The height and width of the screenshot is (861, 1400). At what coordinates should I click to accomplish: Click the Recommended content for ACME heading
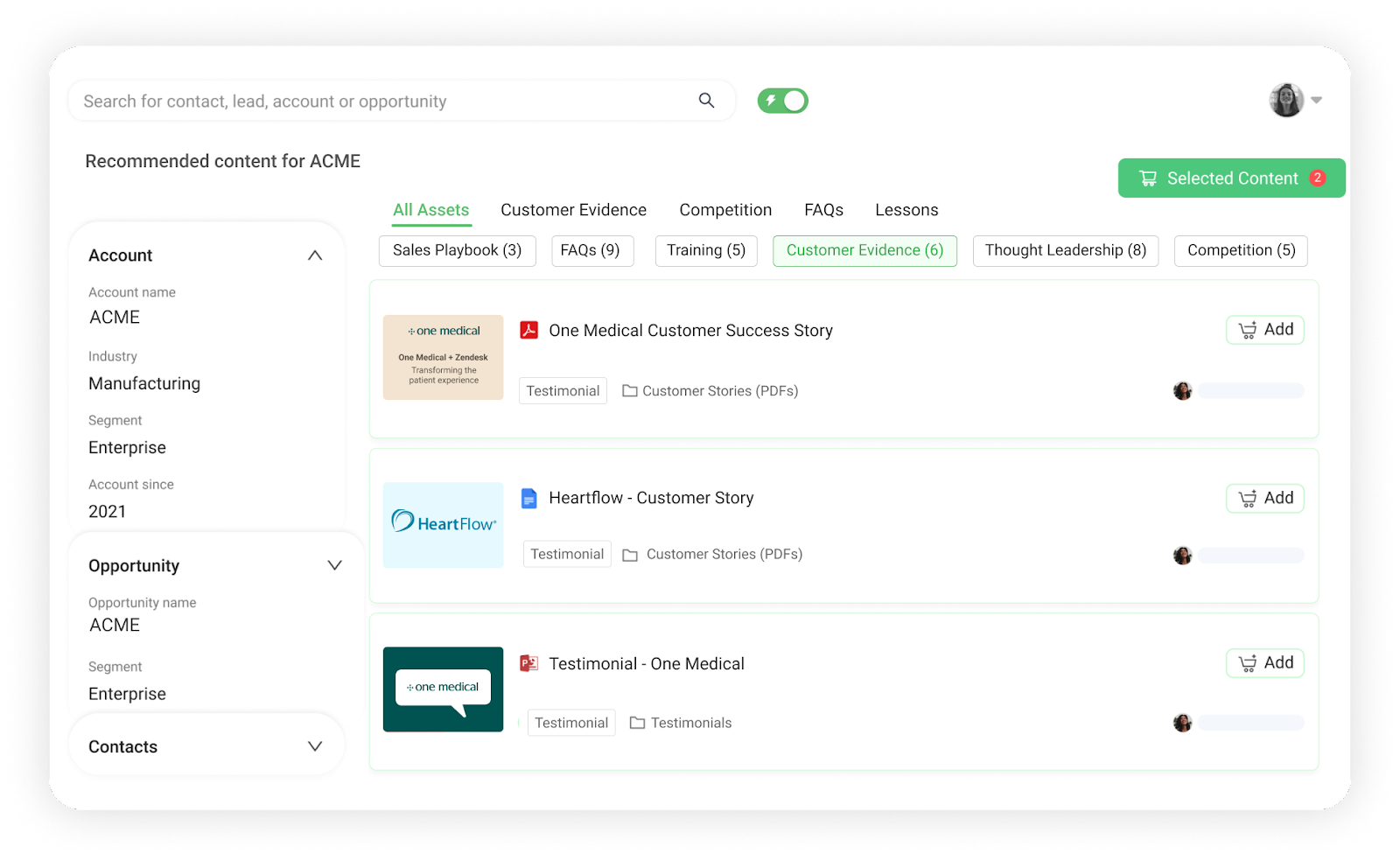222,161
